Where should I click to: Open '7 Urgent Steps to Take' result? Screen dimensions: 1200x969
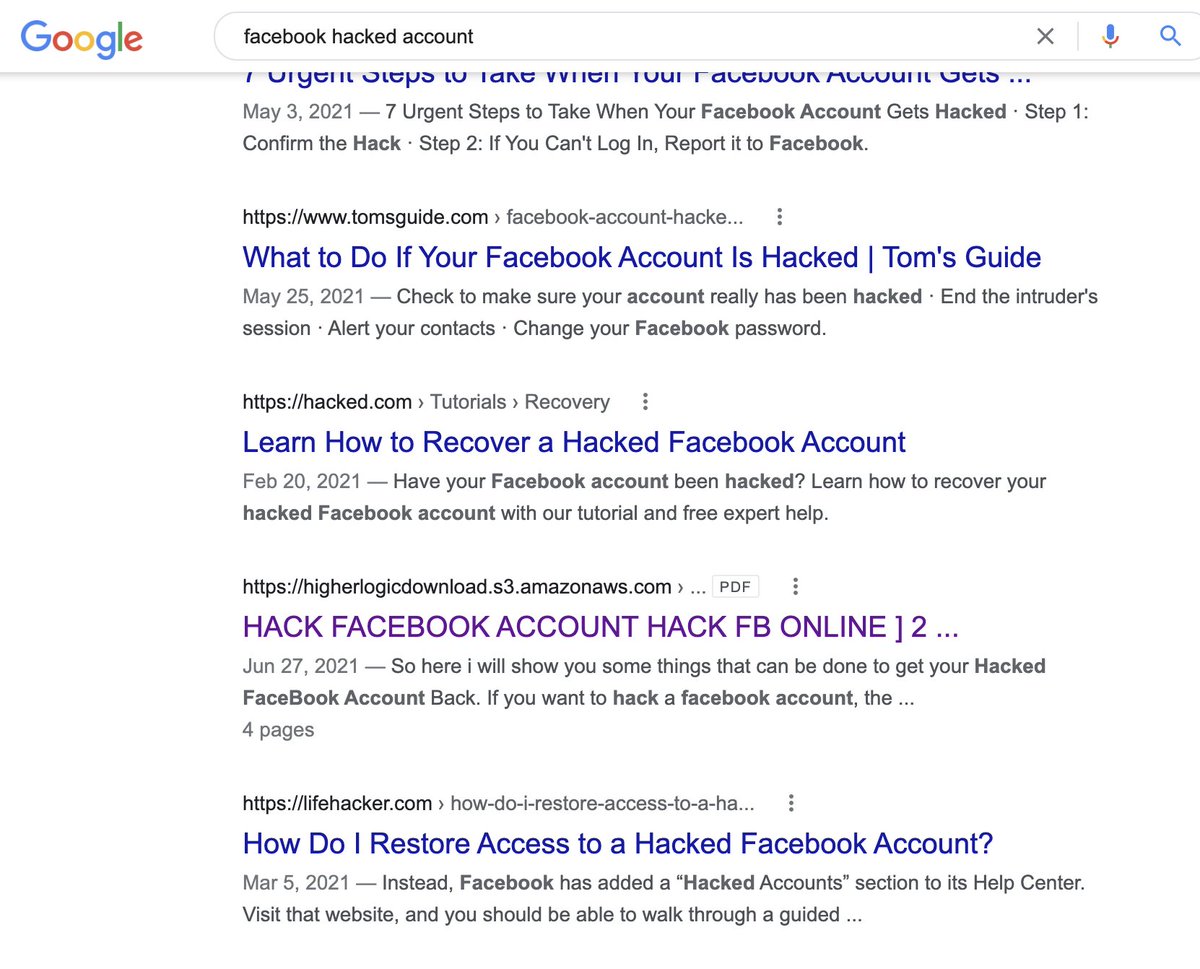(637, 76)
